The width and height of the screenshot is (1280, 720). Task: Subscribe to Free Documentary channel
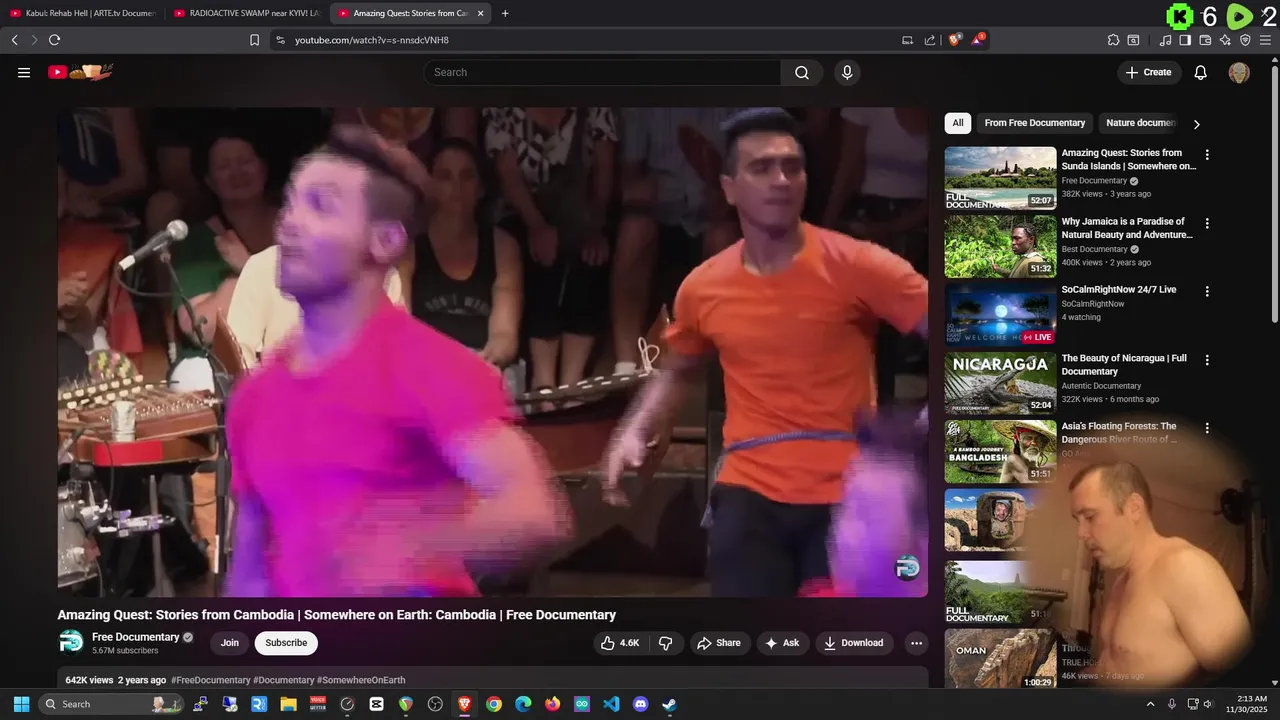(286, 643)
